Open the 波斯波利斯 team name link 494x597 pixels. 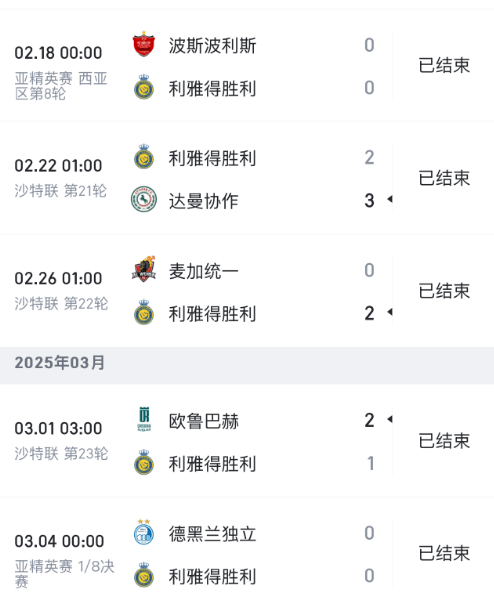[x=213, y=46]
